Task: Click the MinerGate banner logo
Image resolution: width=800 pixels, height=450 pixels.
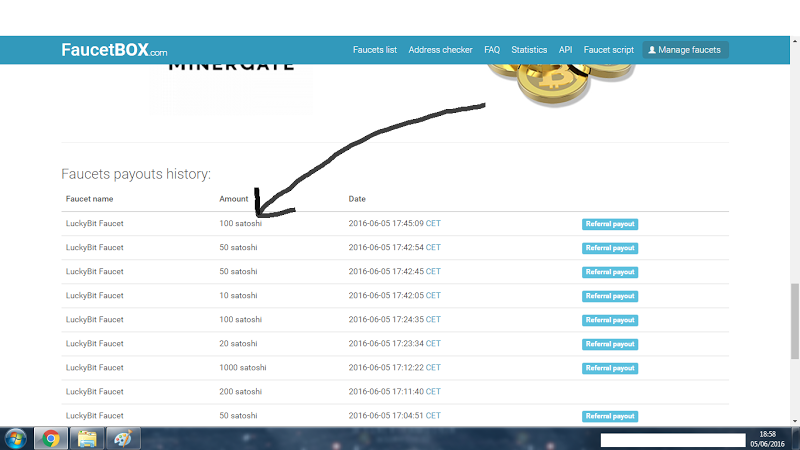Action: [x=231, y=67]
